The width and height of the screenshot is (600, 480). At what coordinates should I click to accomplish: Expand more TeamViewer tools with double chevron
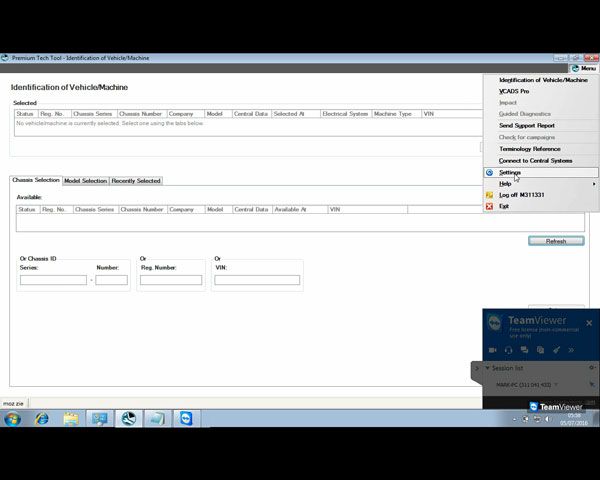(x=571, y=350)
